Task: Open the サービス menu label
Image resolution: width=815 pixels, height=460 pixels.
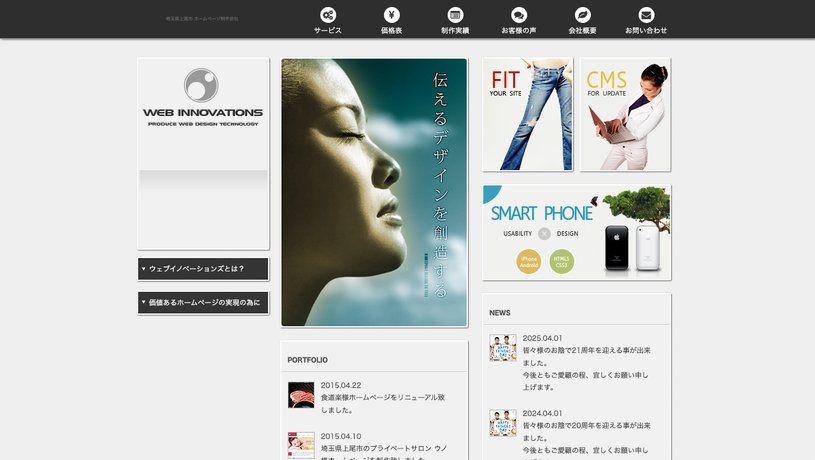Action: (328, 31)
